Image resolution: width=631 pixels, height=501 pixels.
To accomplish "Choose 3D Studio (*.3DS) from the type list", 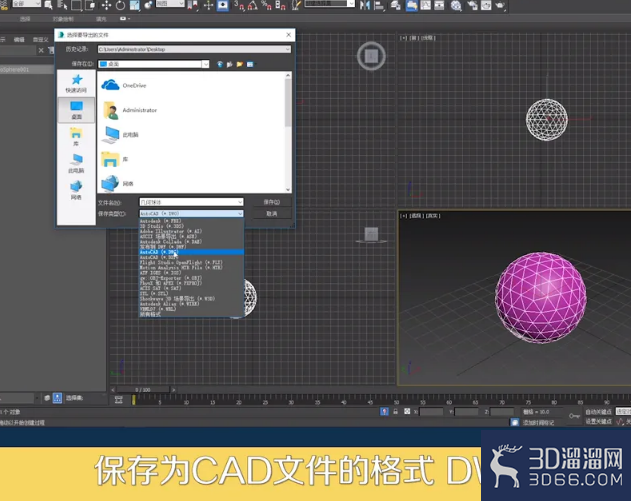I will [x=191, y=226].
